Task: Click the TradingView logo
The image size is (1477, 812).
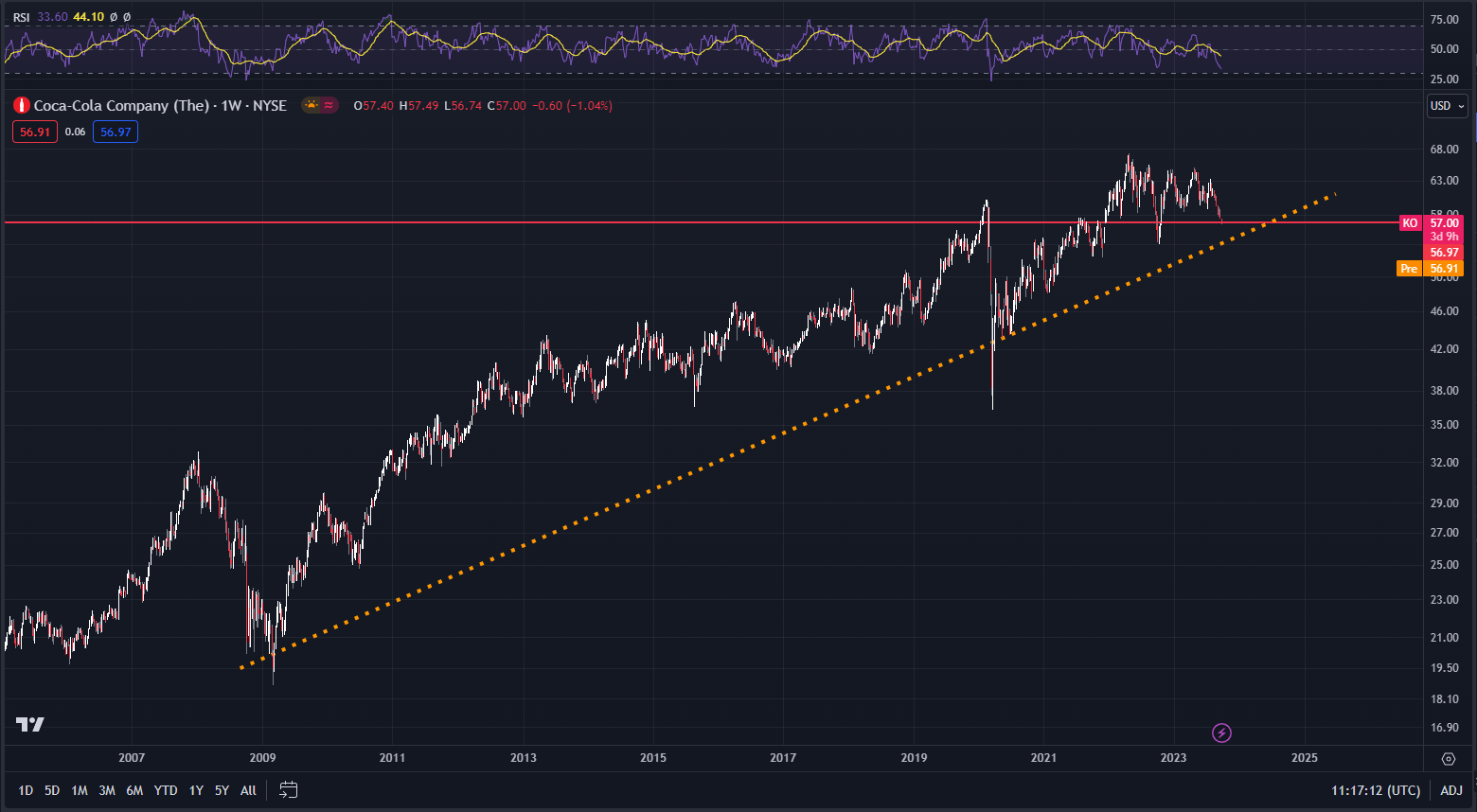Action: tap(30, 724)
